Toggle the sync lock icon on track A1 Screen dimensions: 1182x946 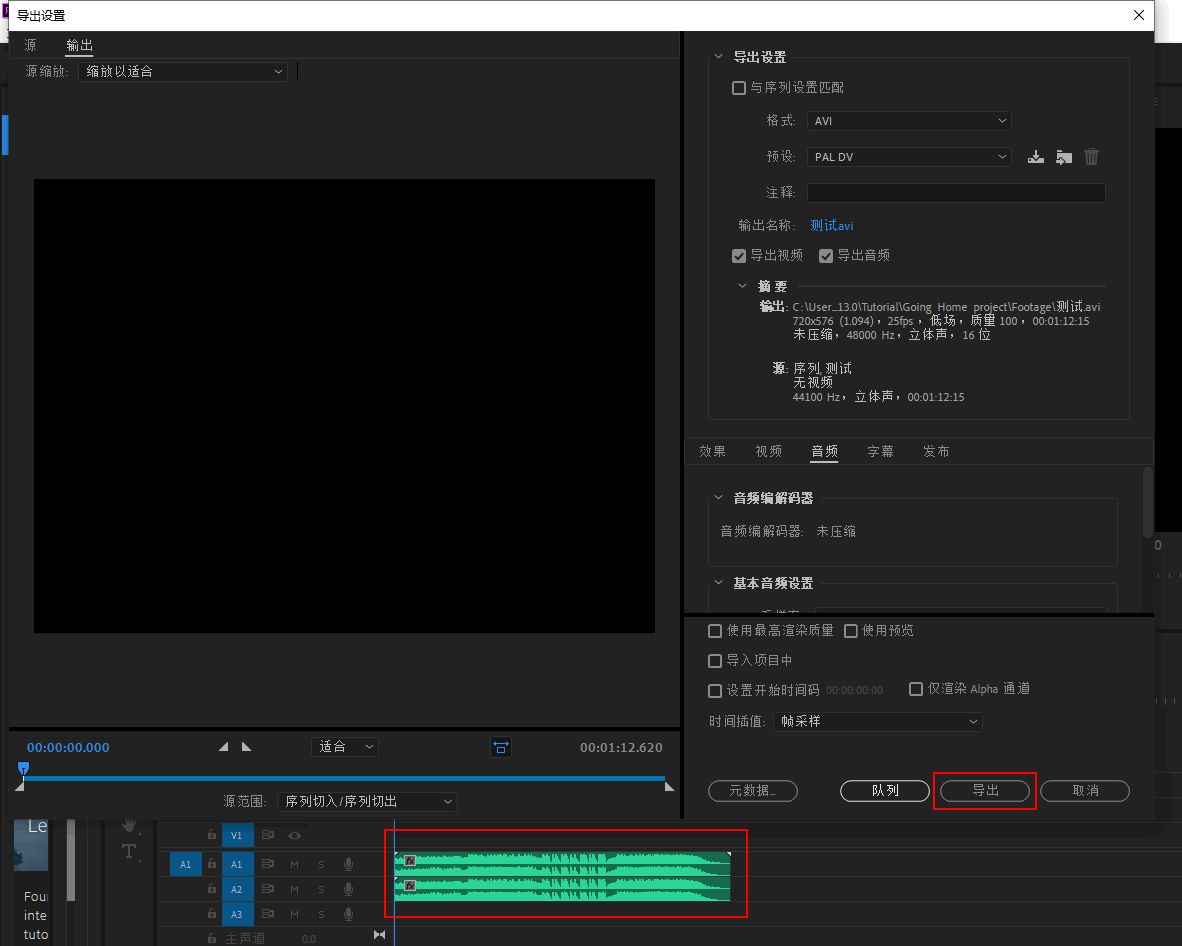tap(268, 864)
